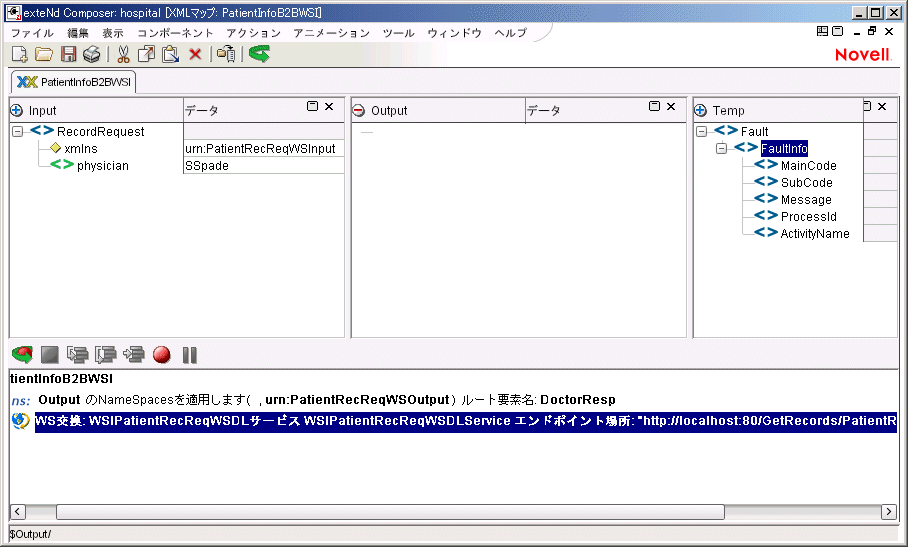908x547 pixels.
Task: Collapse the Fault tree node
Action: [701, 131]
